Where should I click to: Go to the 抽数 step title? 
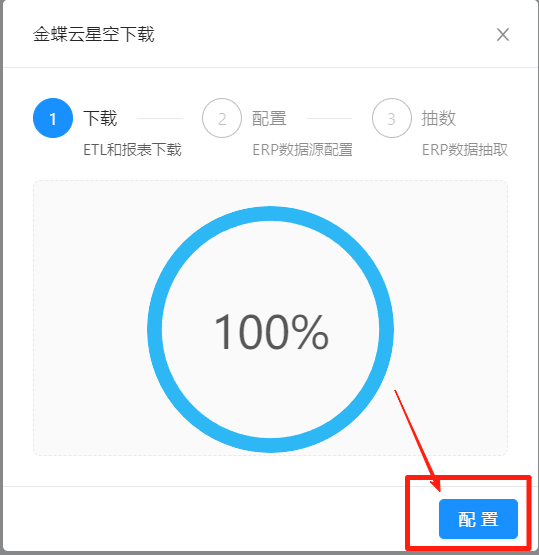[438, 118]
